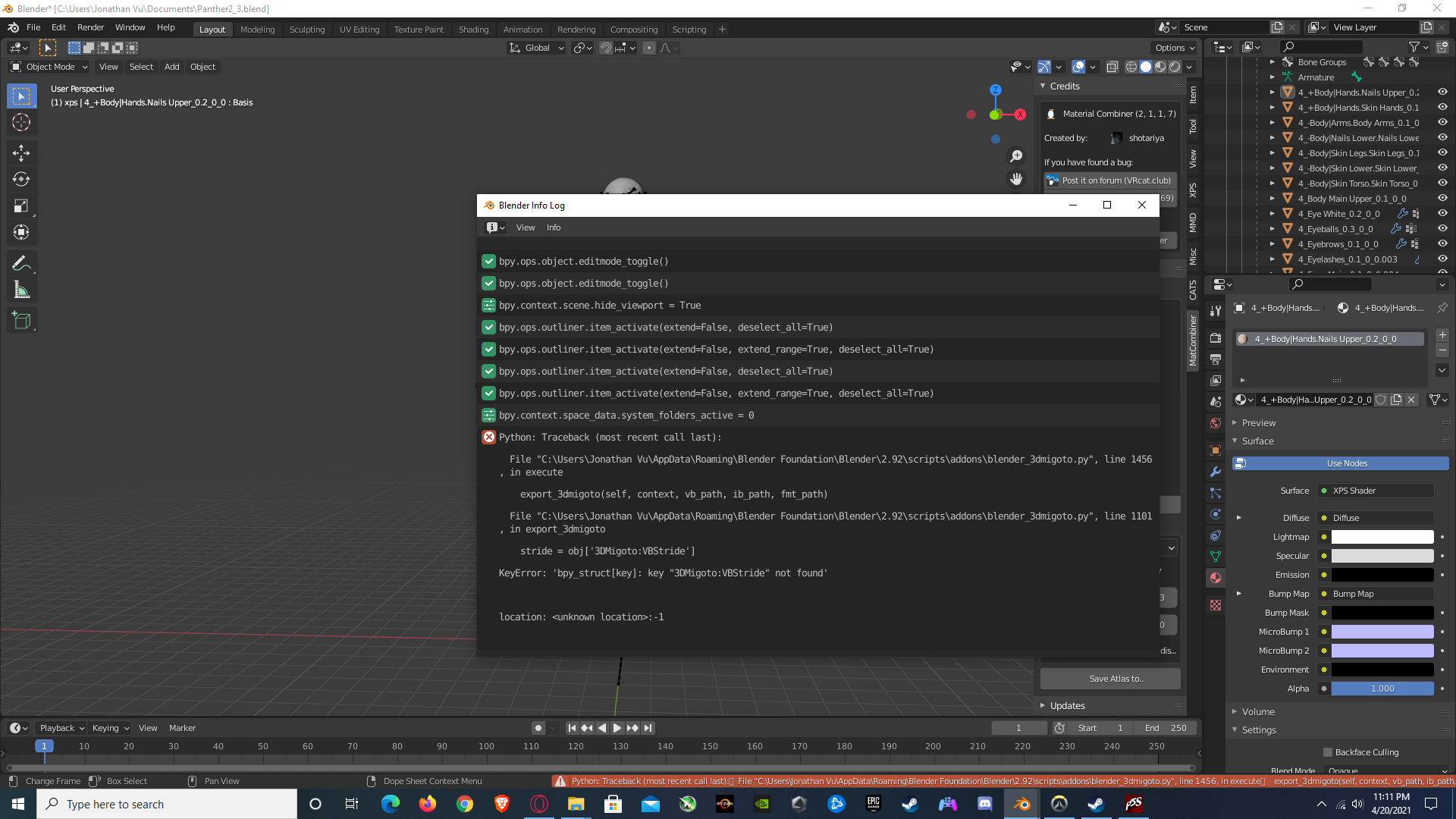Hide 4_Body Main Upper object in outliner

(x=1442, y=198)
